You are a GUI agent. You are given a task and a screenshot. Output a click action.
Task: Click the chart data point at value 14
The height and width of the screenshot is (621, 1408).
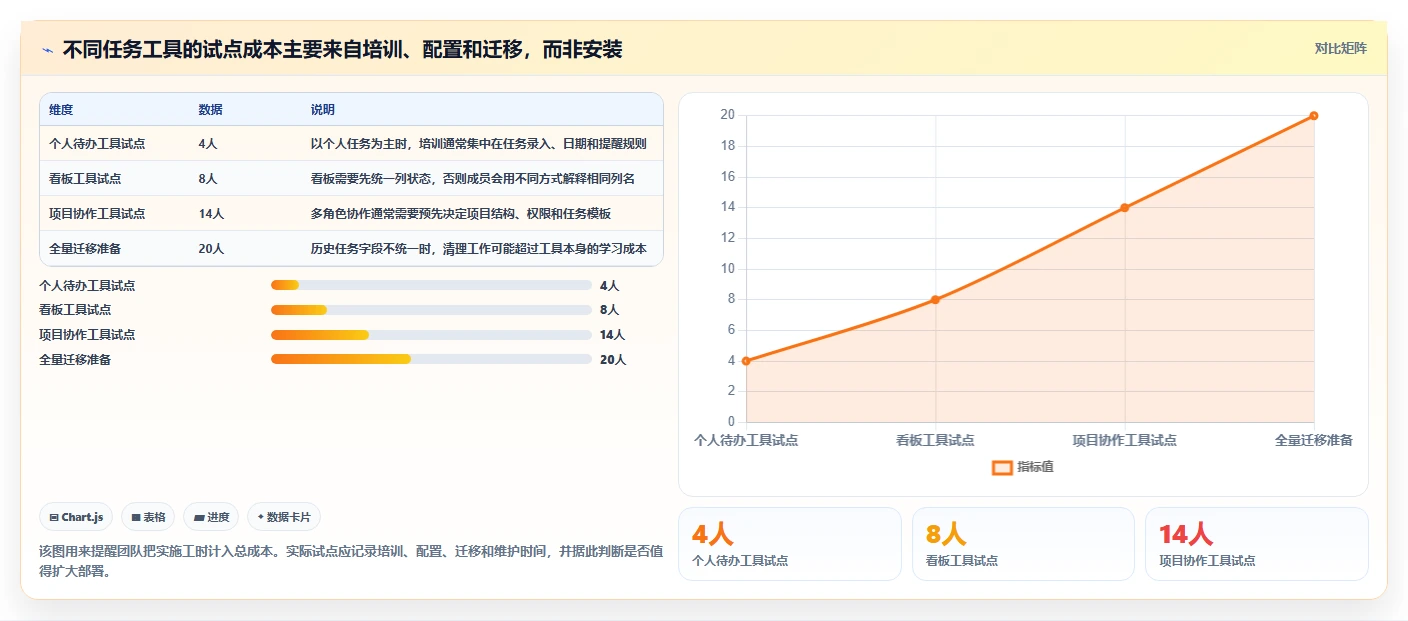pyautogui.click(x=1125, y=208)
